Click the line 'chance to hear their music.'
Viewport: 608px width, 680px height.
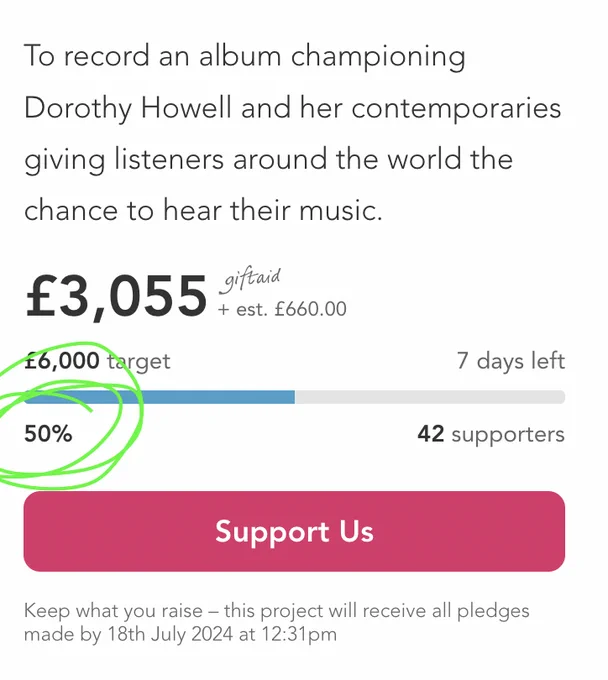click(203, 210)
